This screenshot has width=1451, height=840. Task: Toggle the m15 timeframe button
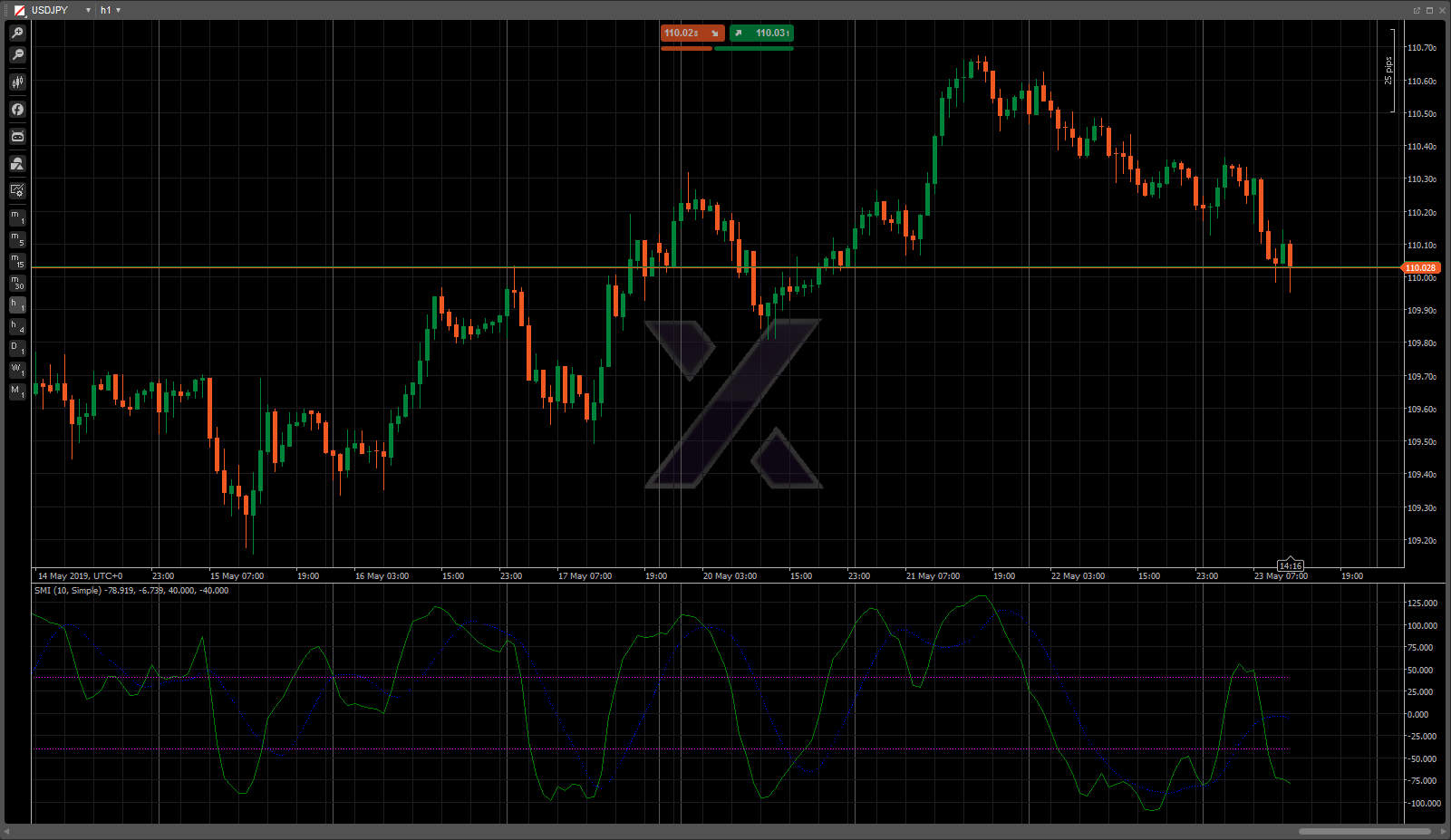[17, 261]
